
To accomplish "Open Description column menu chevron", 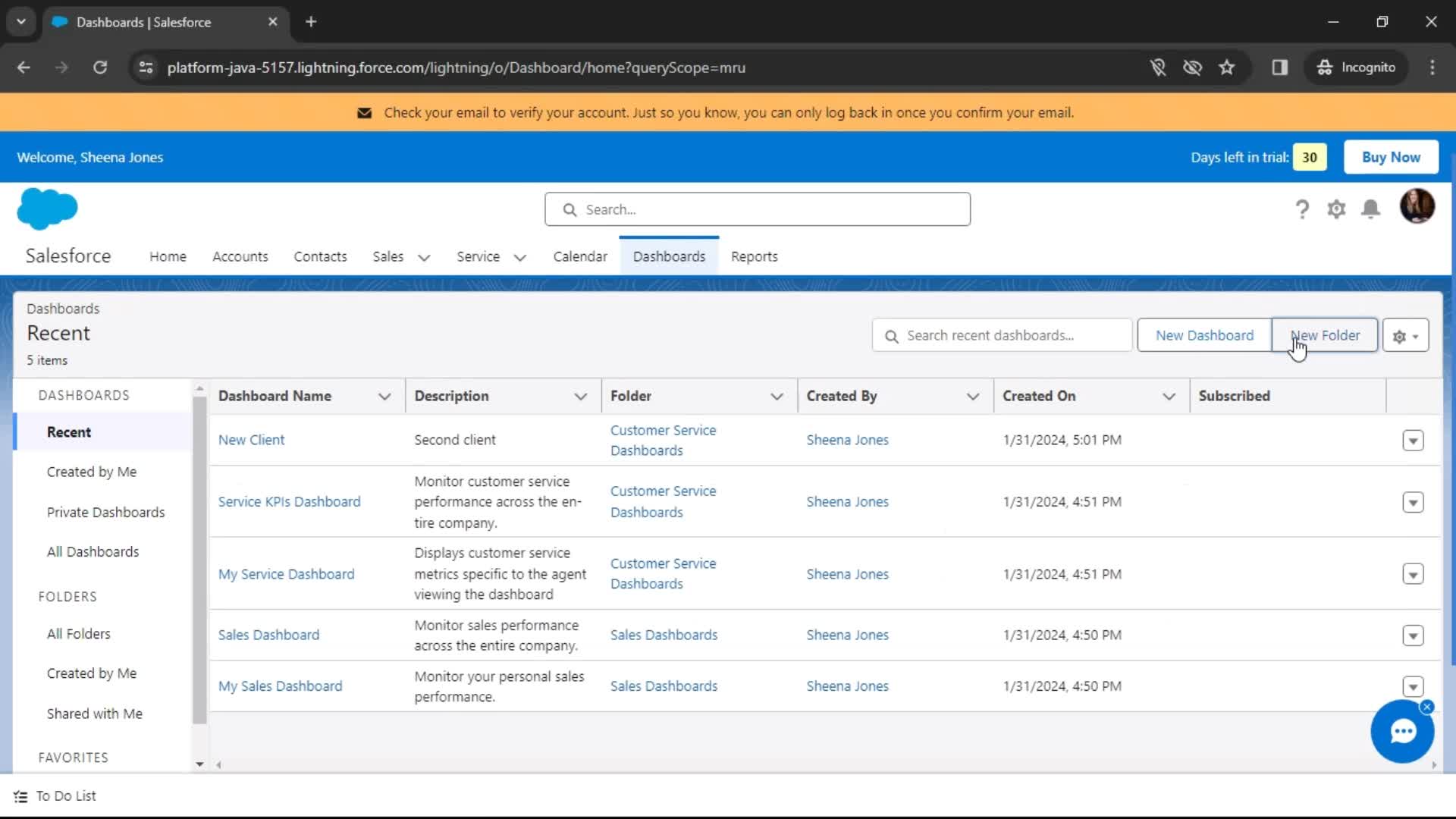I will point(581,397).
